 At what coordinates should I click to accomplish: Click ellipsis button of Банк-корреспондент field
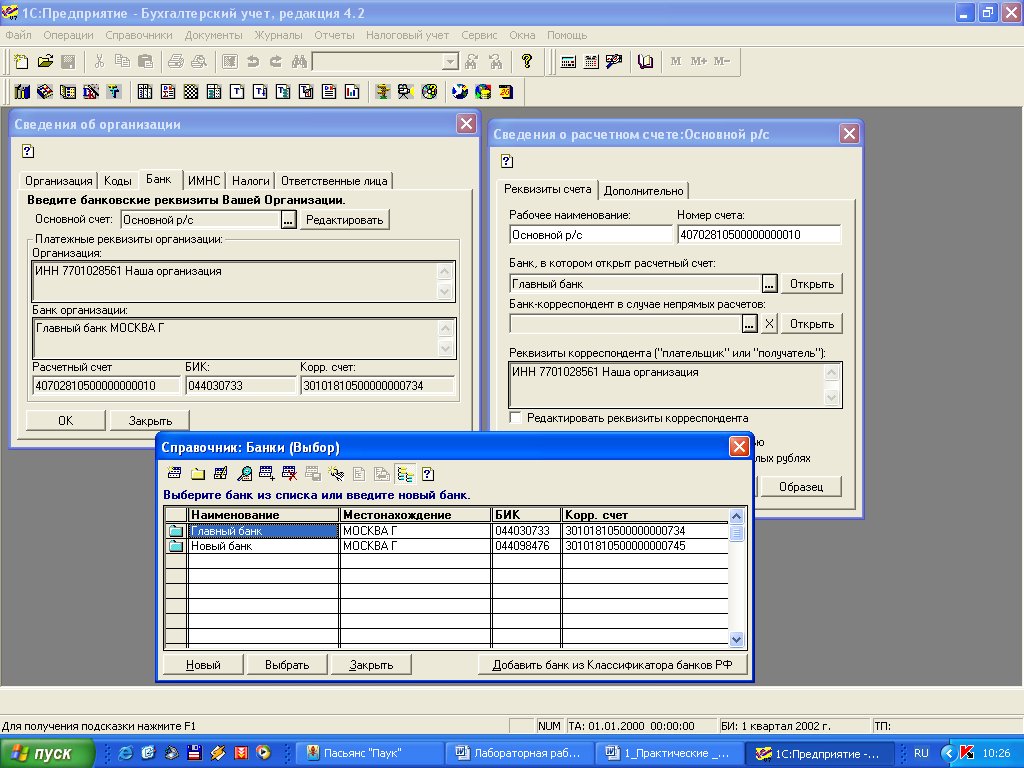[749, 323]
